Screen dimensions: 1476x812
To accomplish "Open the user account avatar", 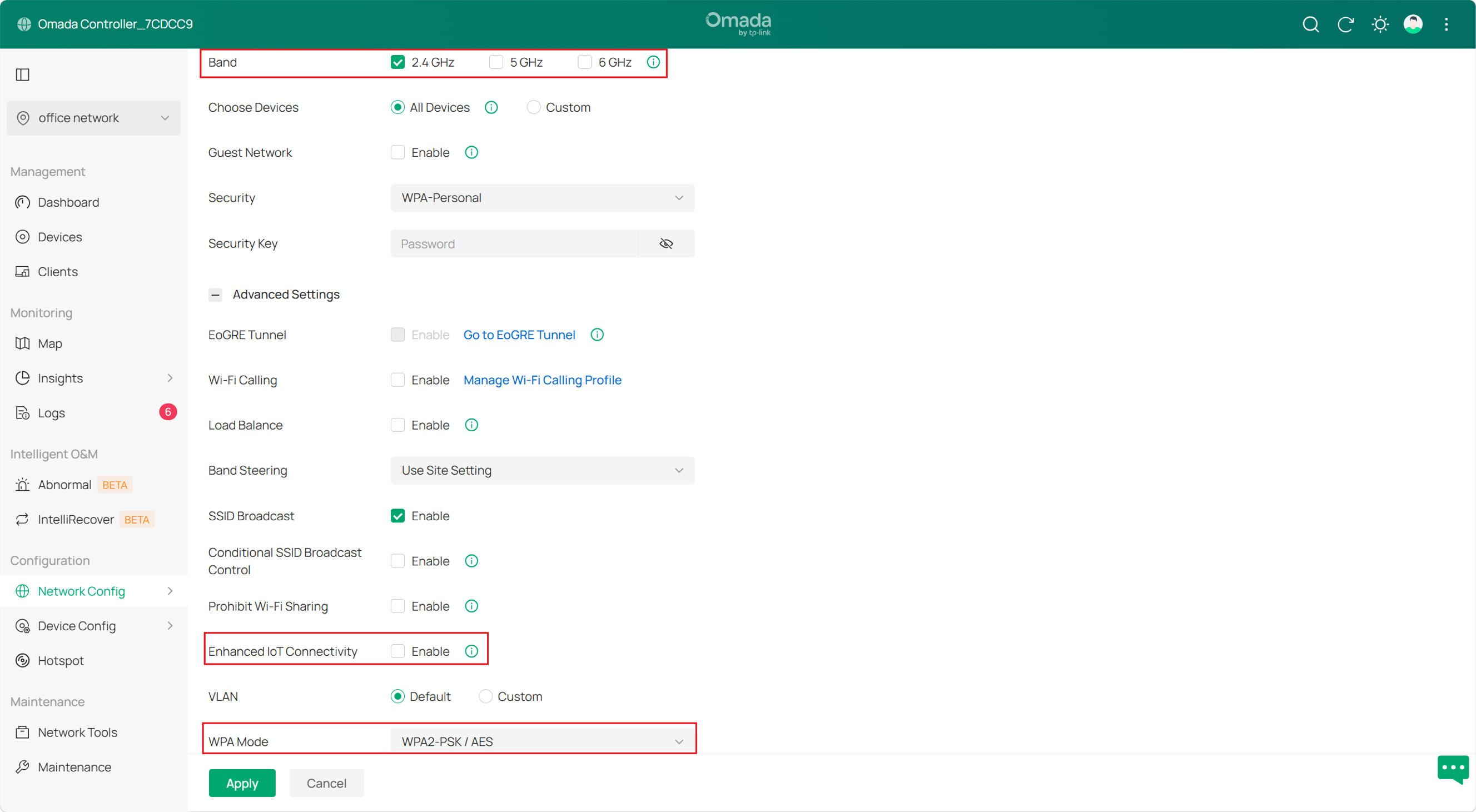I will pyautogui.click(x=1413, y=24).
